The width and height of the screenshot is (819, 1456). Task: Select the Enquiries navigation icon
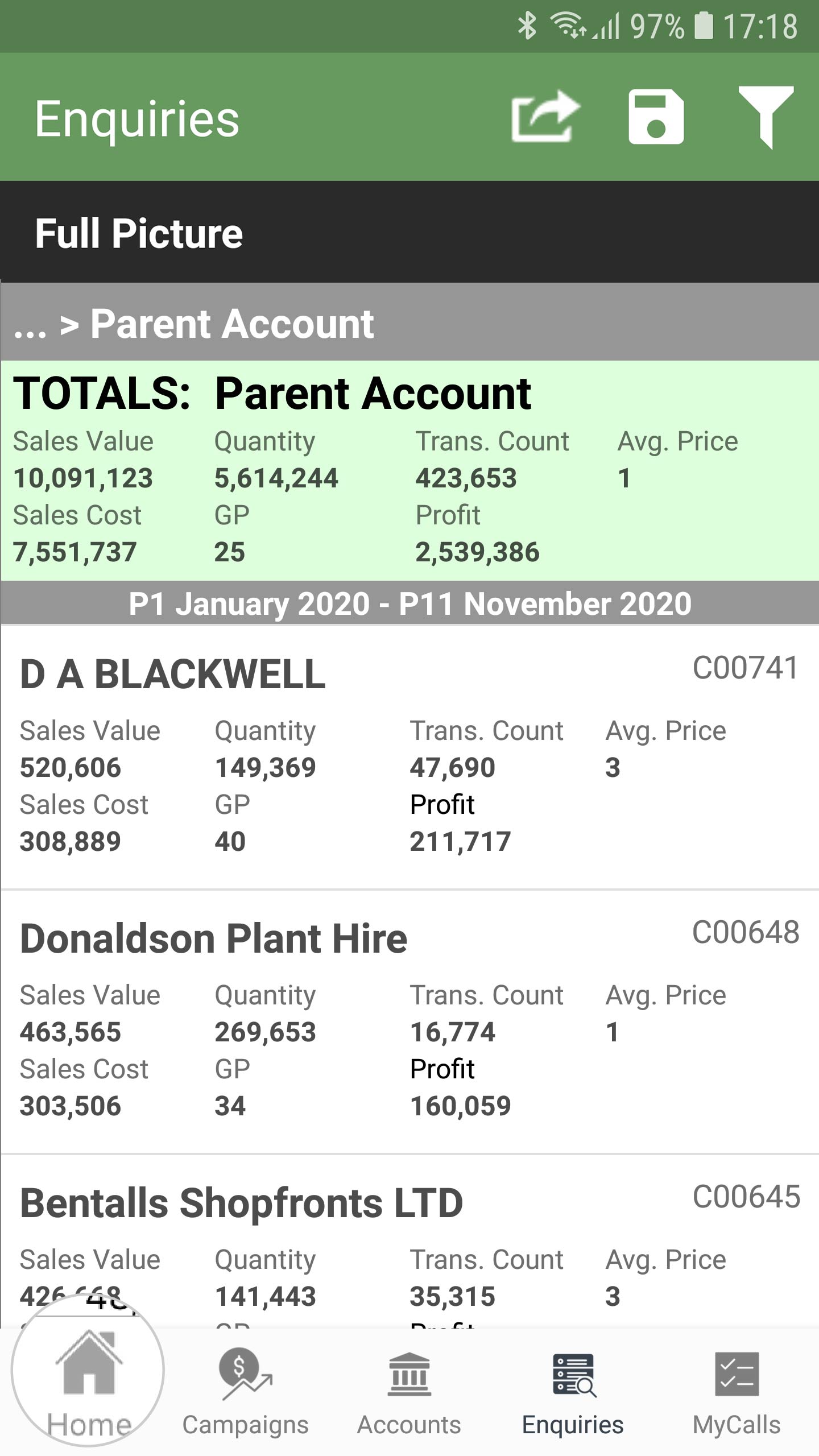(x=573, y=1375)
